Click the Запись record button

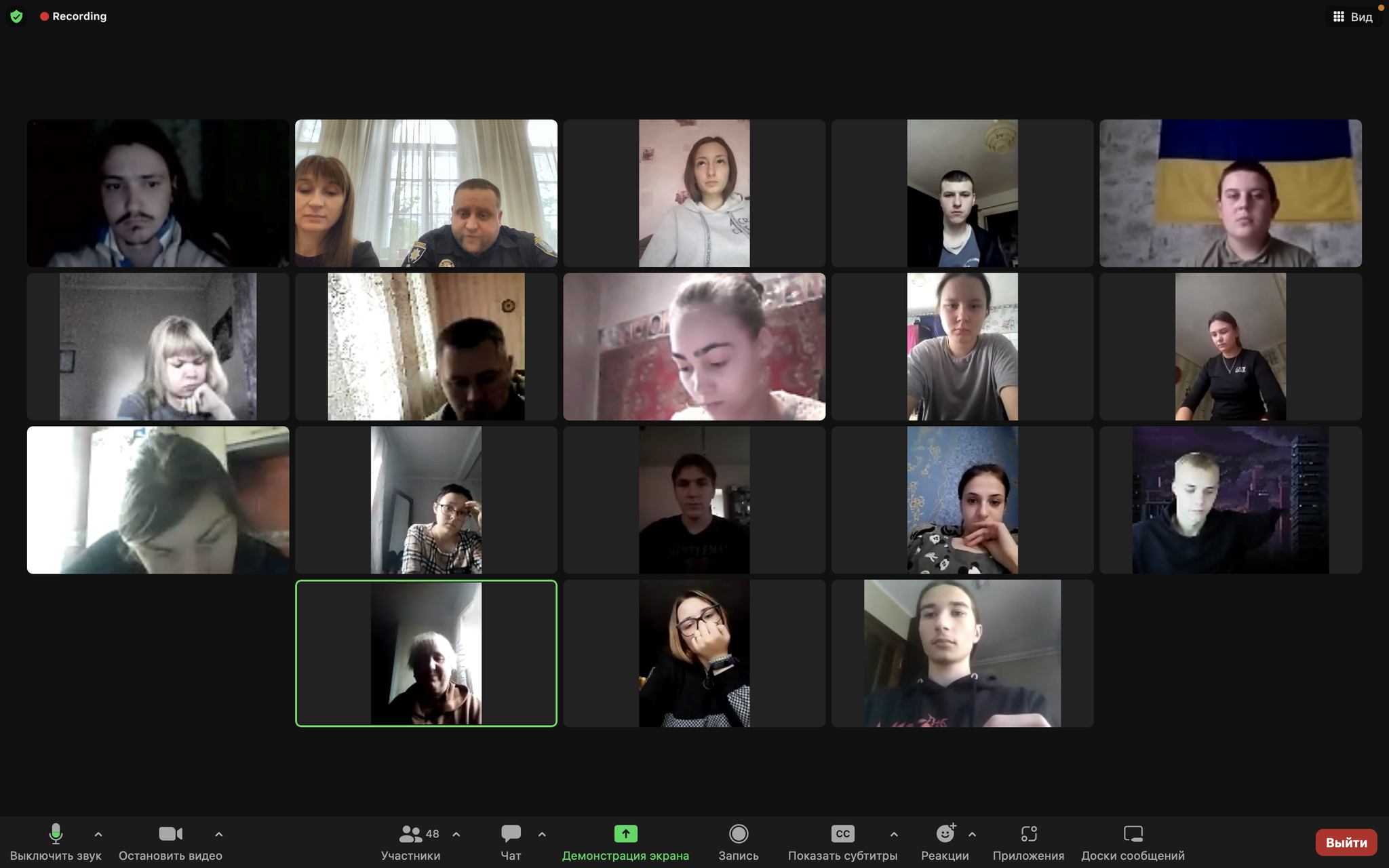(x=739, y=843)
